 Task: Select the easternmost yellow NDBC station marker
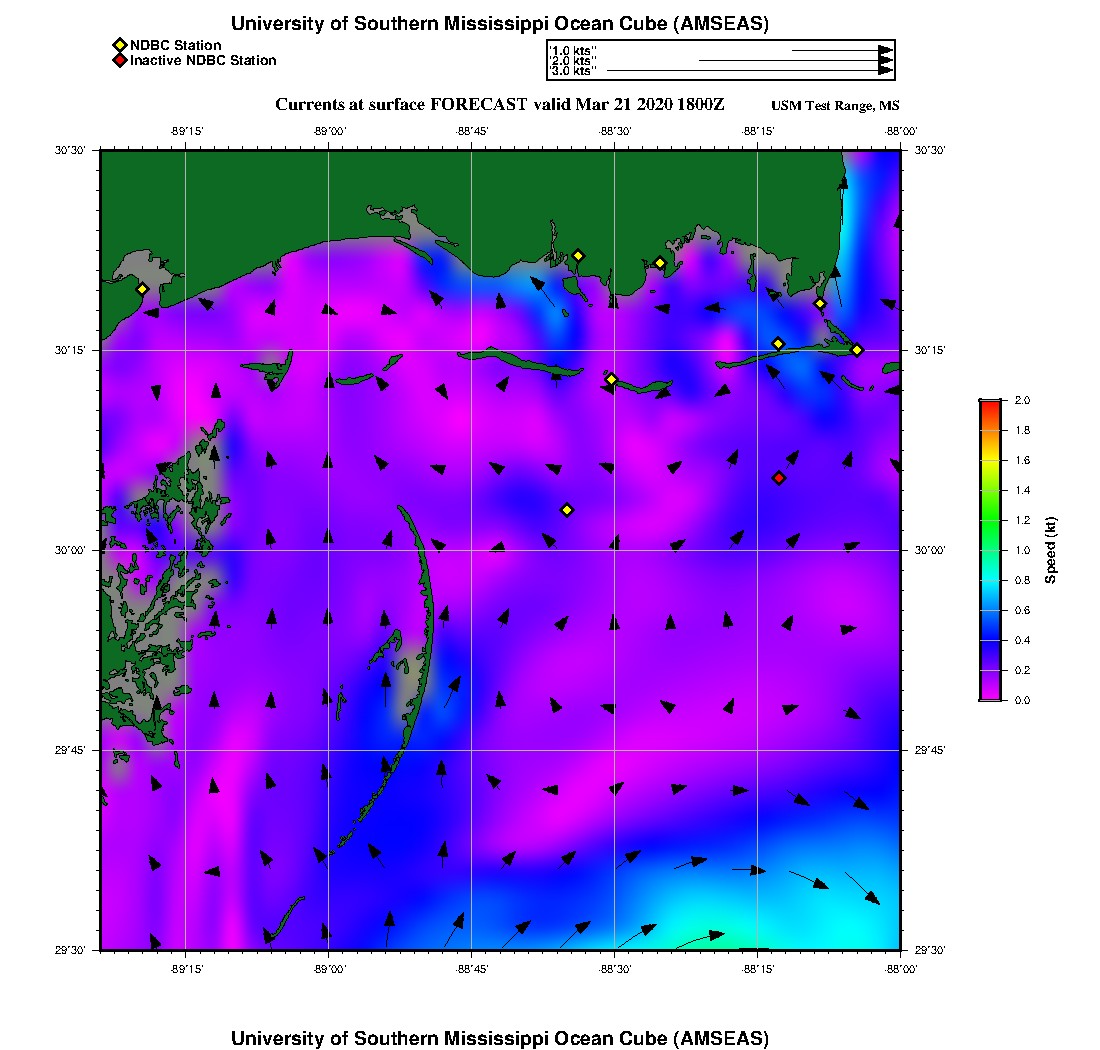point(857,350)
